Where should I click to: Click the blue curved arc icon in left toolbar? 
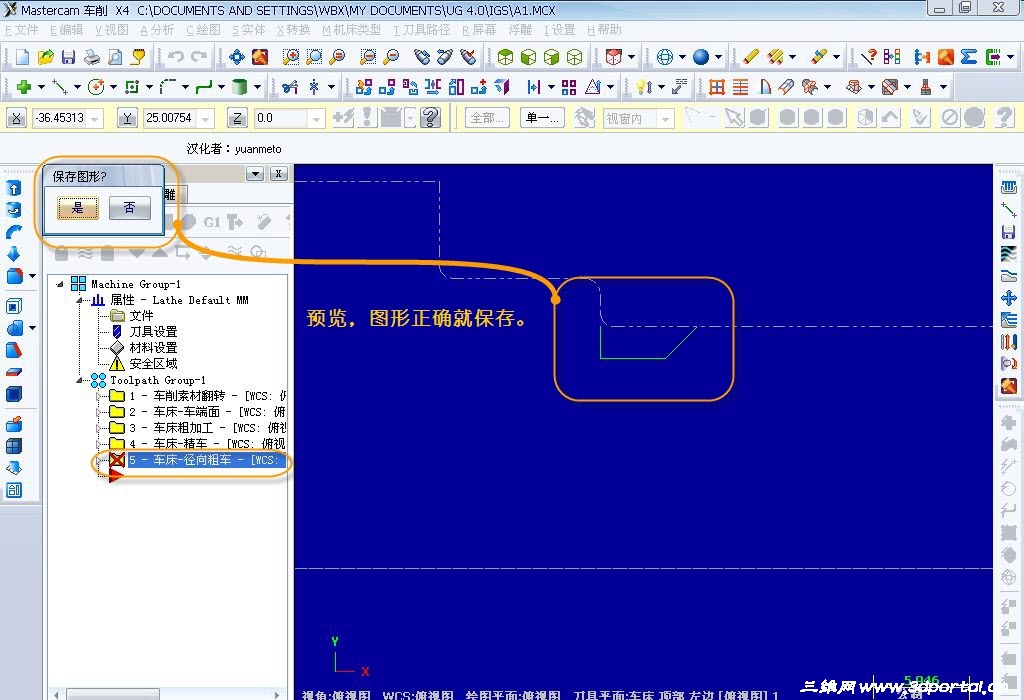click(x=13, y=232)
